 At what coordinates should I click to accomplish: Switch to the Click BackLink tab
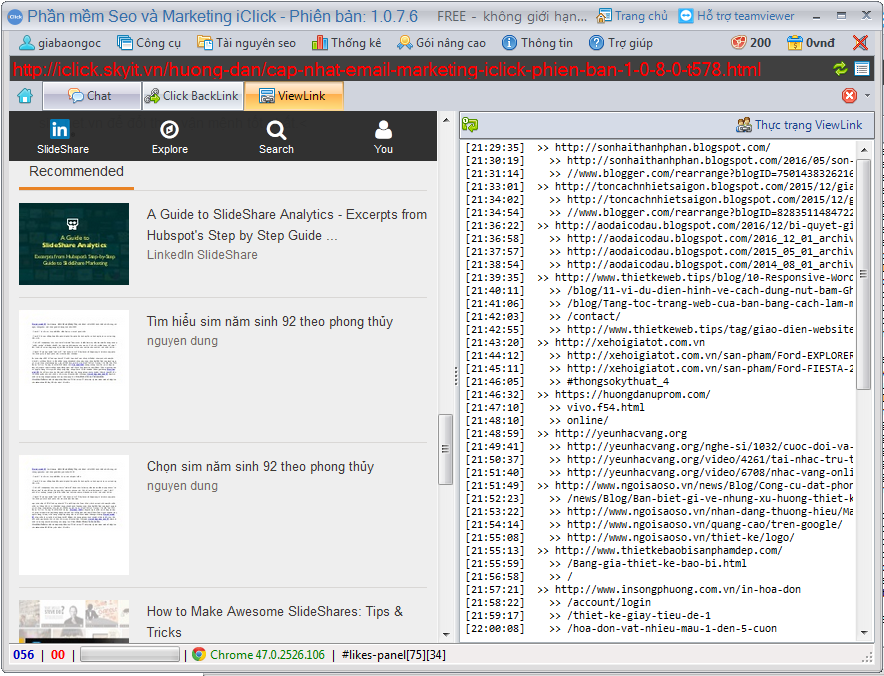pyautogui.click(x=192, y=96)
